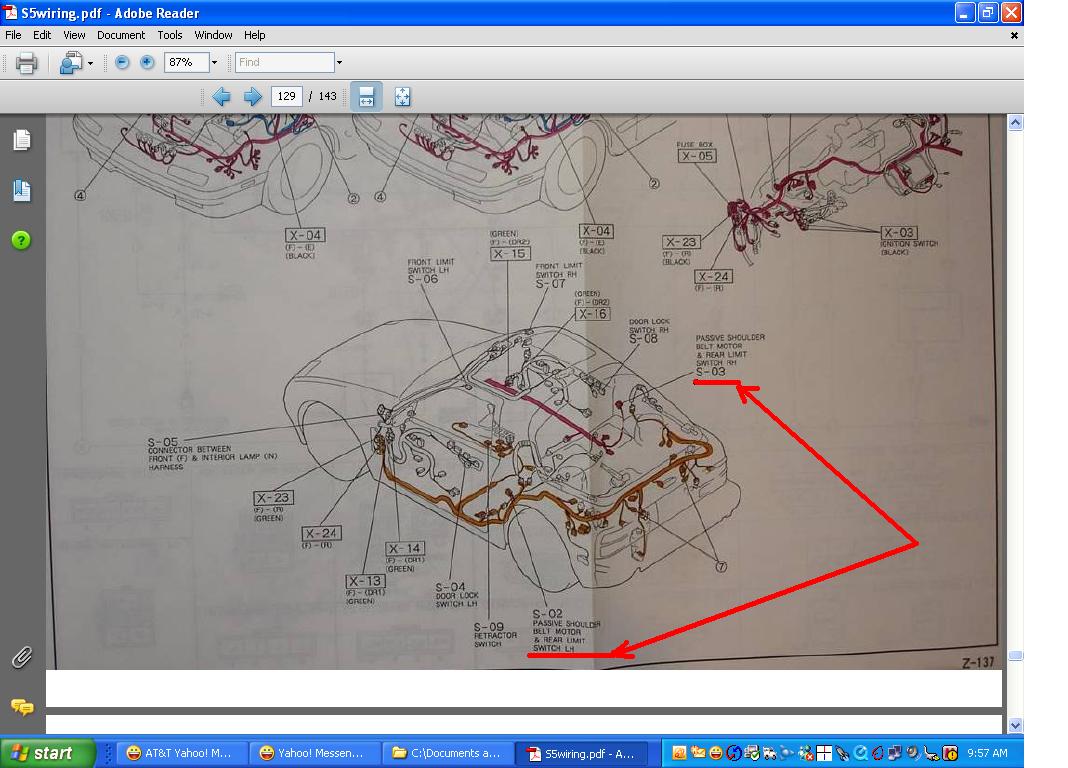Open the Tools menu
The width and height of the screenshot is (1068, 768).
click(170, 35)
